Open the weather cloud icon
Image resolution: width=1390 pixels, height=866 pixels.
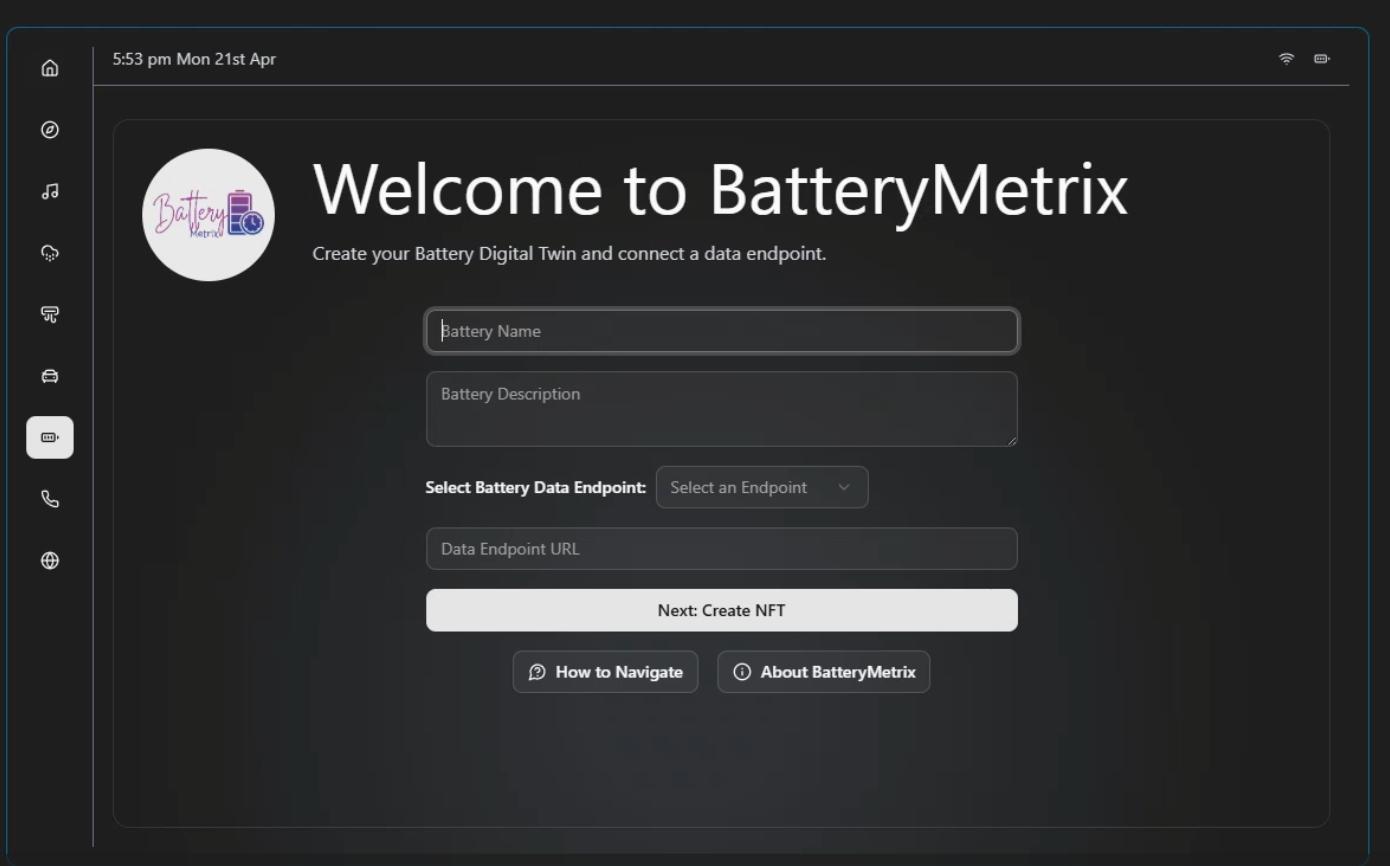point(50,253)
